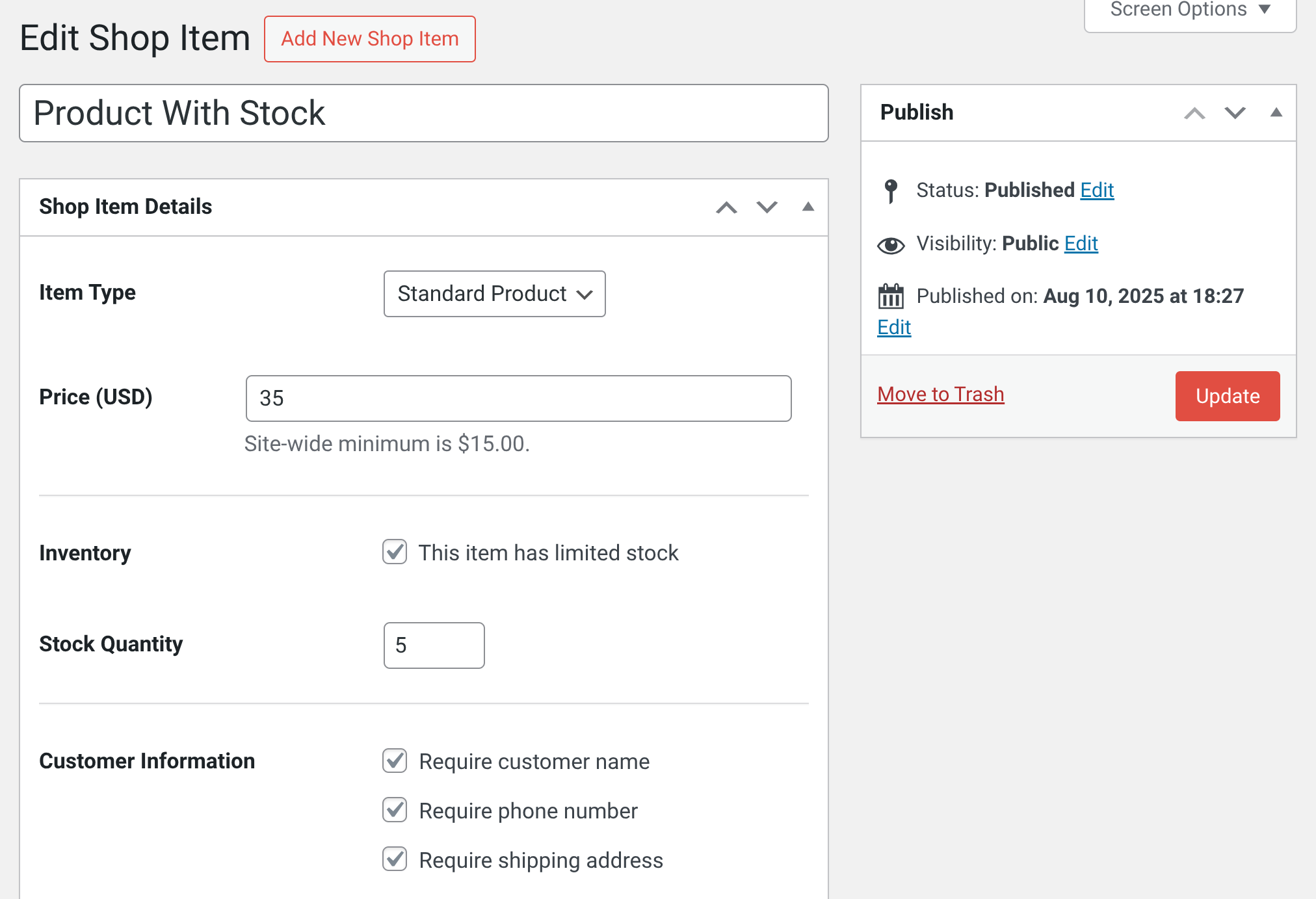Move Shop Item Details panel up
Screen dimensions: 1316x899
[x=726, y=207]
